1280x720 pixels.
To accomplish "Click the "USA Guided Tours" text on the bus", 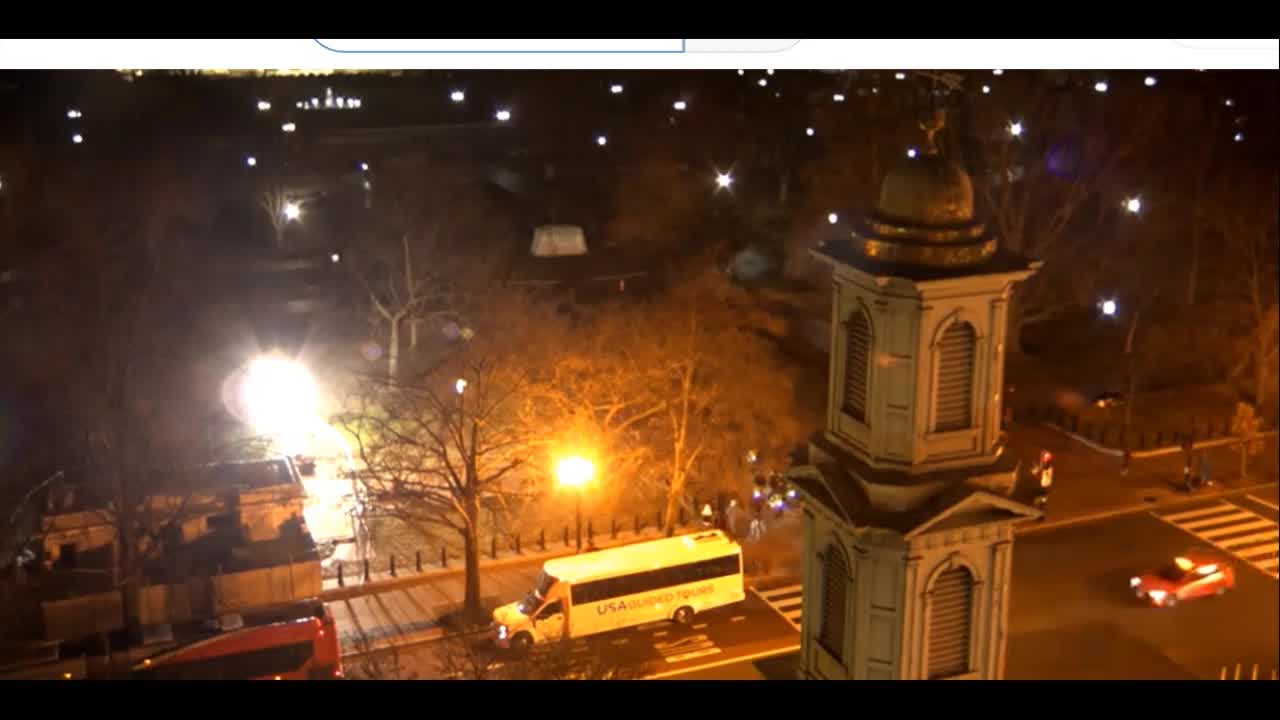I will pyautogui.click(x=655, y=598).
